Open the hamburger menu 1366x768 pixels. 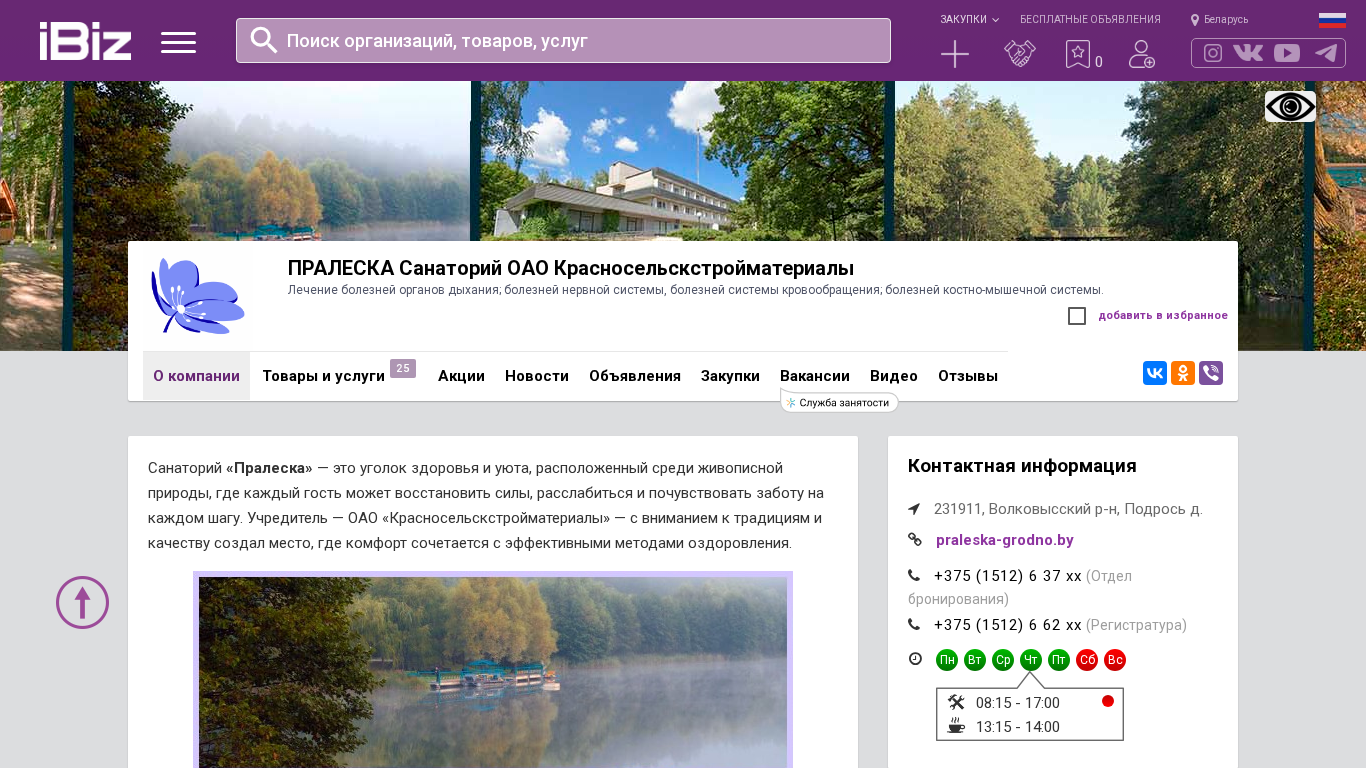[178, 42]
